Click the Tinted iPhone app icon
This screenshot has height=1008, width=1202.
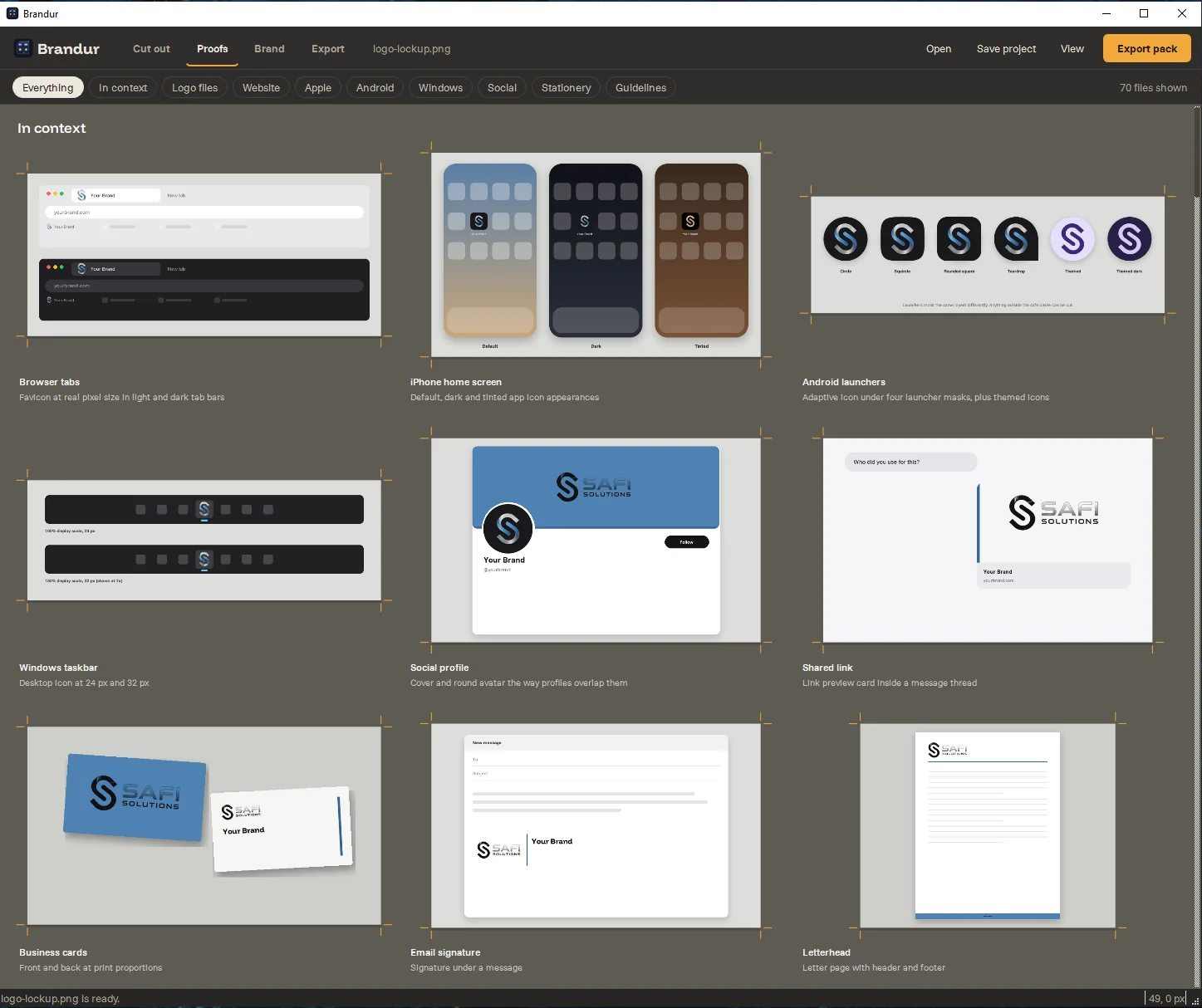[x=690, y=221]
